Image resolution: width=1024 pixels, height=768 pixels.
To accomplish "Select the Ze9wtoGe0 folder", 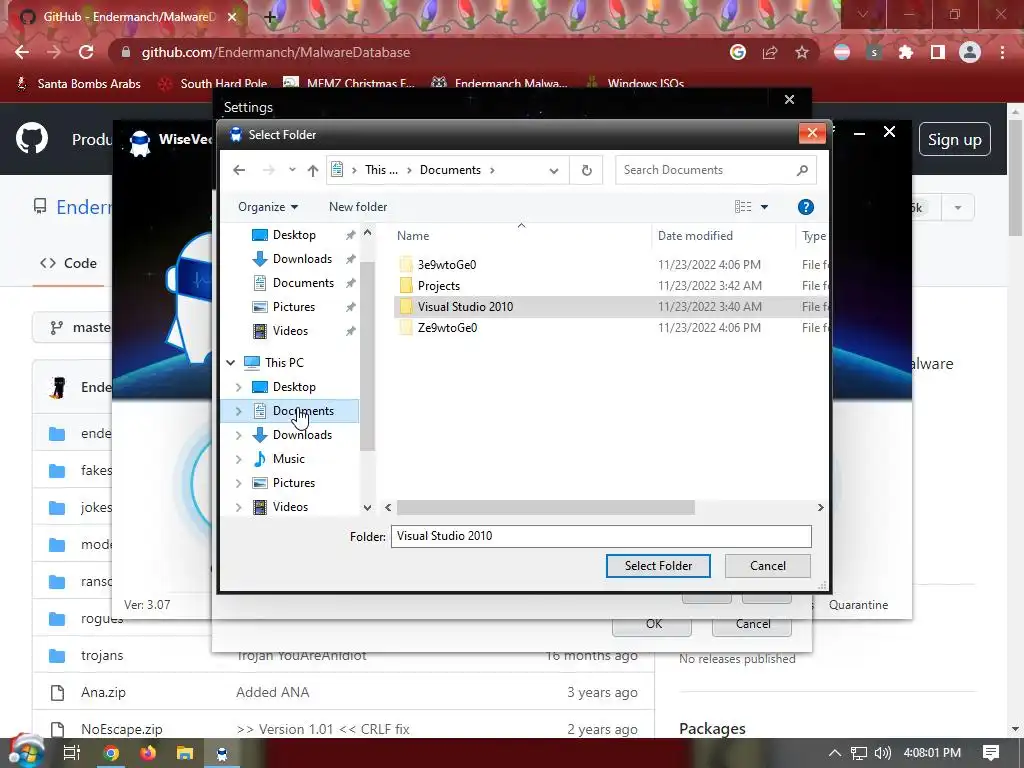I will pos(447,327).
